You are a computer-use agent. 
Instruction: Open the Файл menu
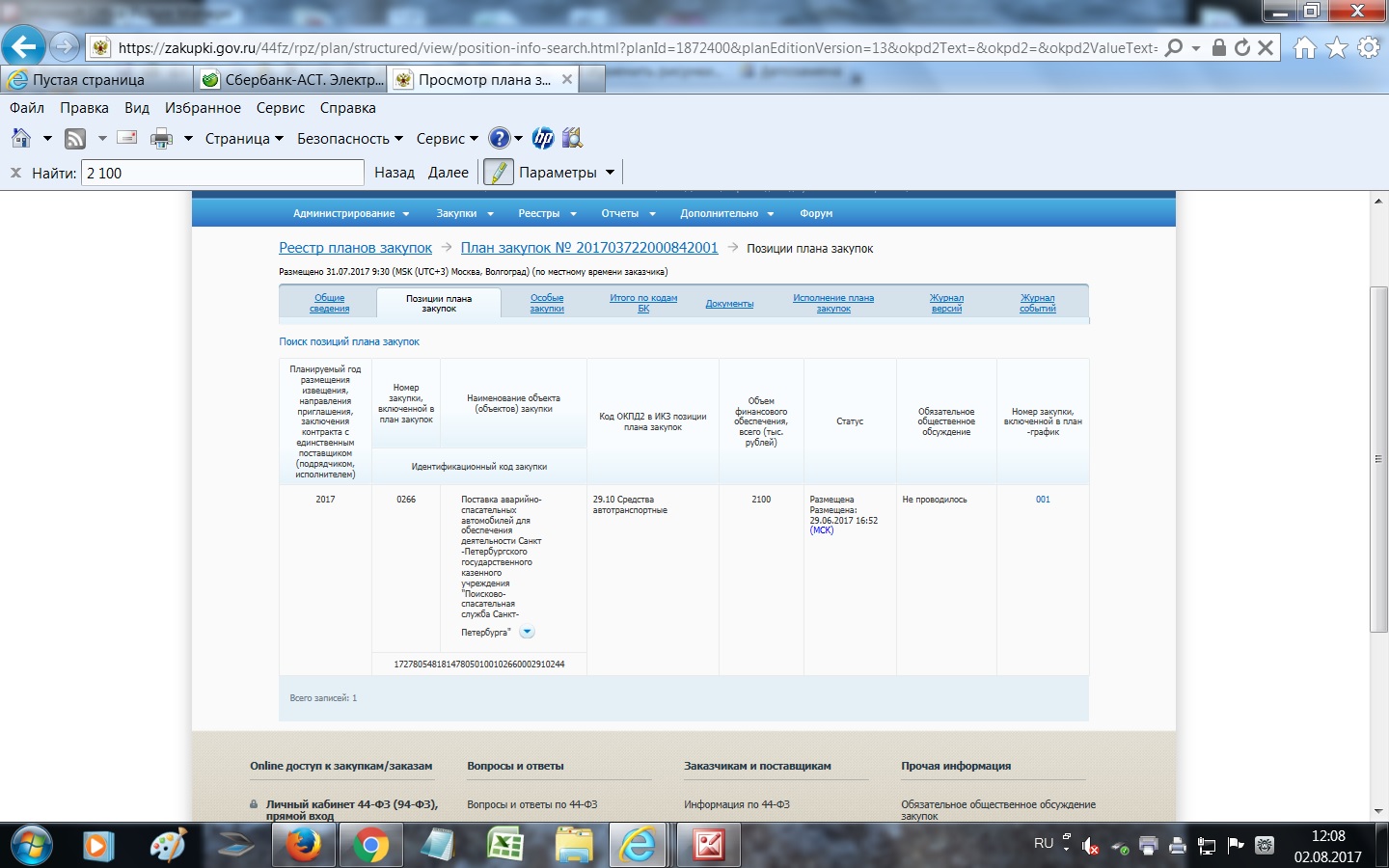[x=27, y=108]
